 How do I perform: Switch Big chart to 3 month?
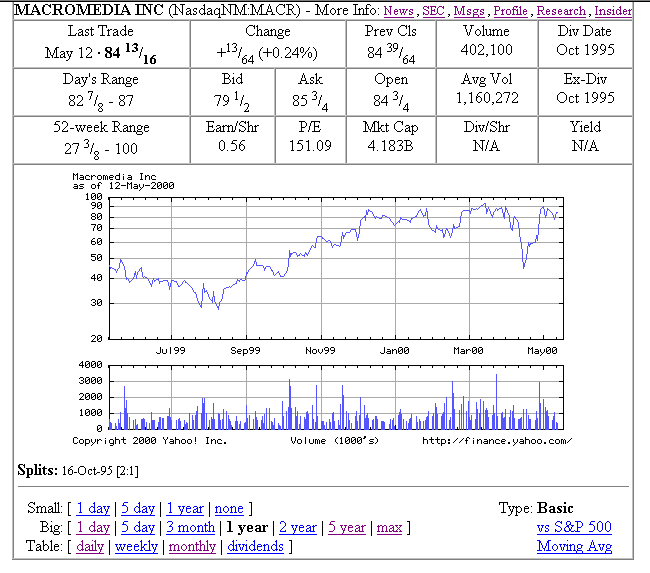pos(189,528)
